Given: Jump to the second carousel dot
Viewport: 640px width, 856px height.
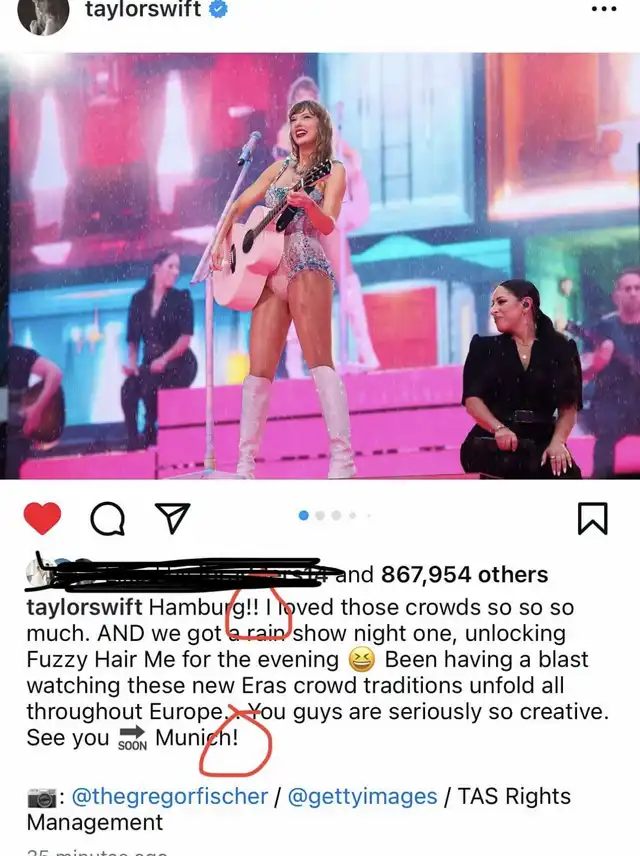Looking at the screenshot, I should 321,515.
